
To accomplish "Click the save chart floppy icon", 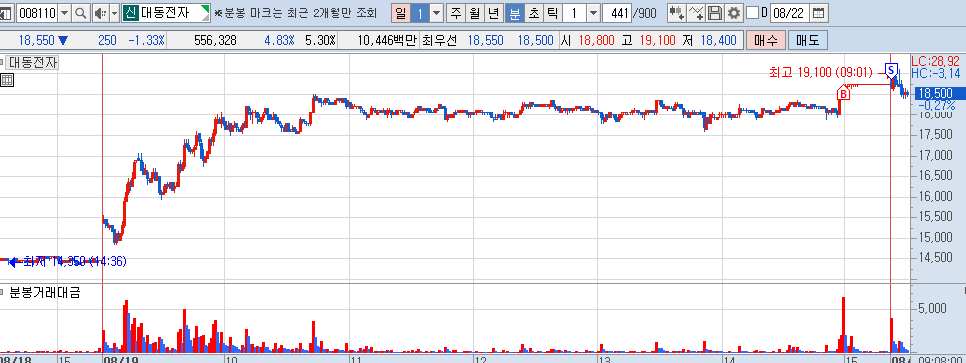I will (x=715, y=13).
